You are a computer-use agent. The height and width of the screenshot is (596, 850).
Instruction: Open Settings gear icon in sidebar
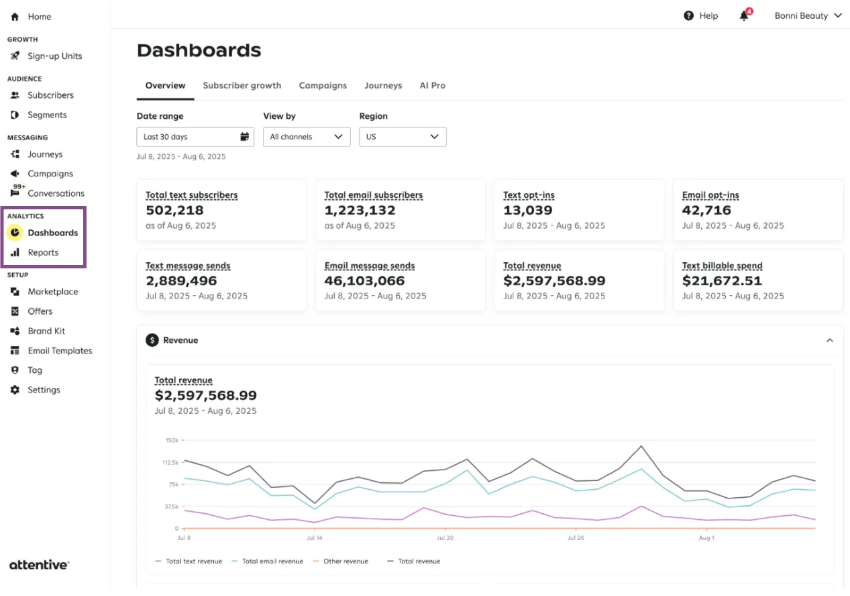click(x=15, y=390)
